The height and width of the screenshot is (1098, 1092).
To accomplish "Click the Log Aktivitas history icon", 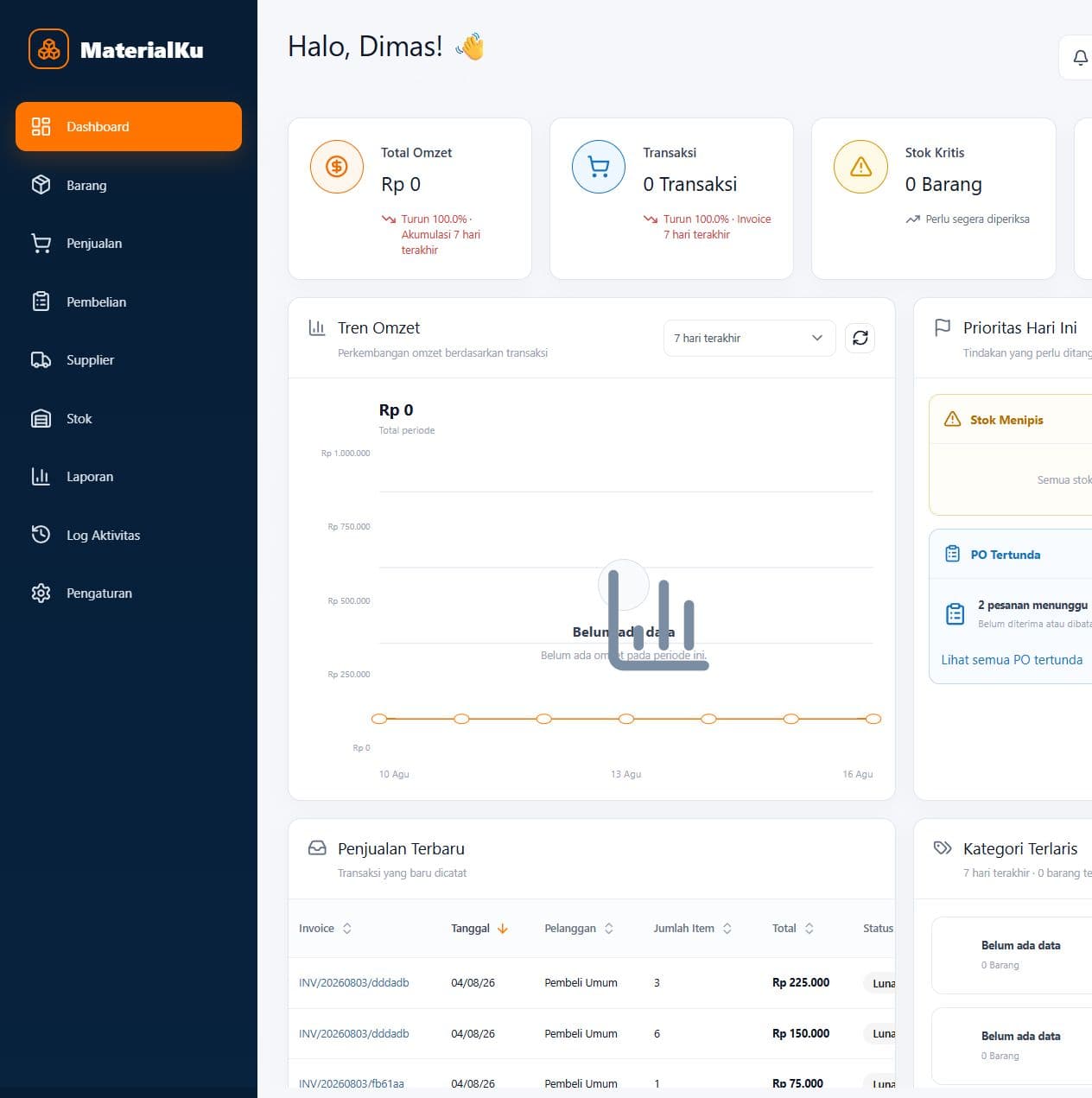I will tap(41, 535).
